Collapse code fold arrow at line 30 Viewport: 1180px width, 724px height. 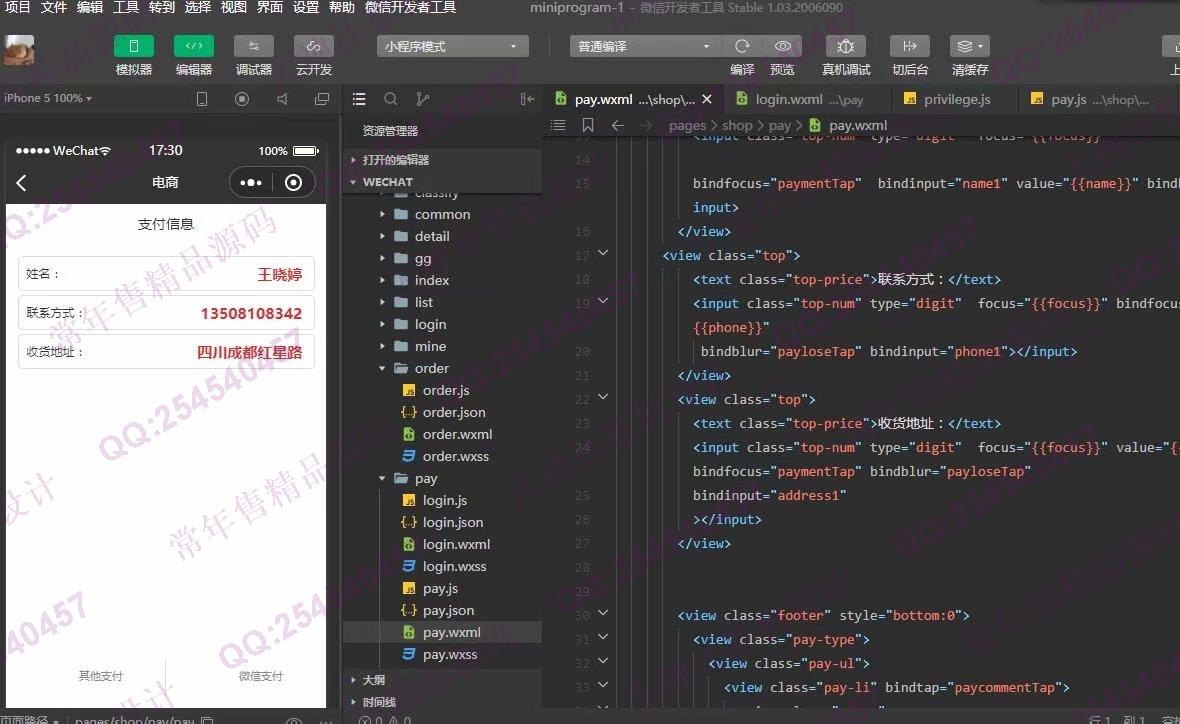click(x=603, y=613)
